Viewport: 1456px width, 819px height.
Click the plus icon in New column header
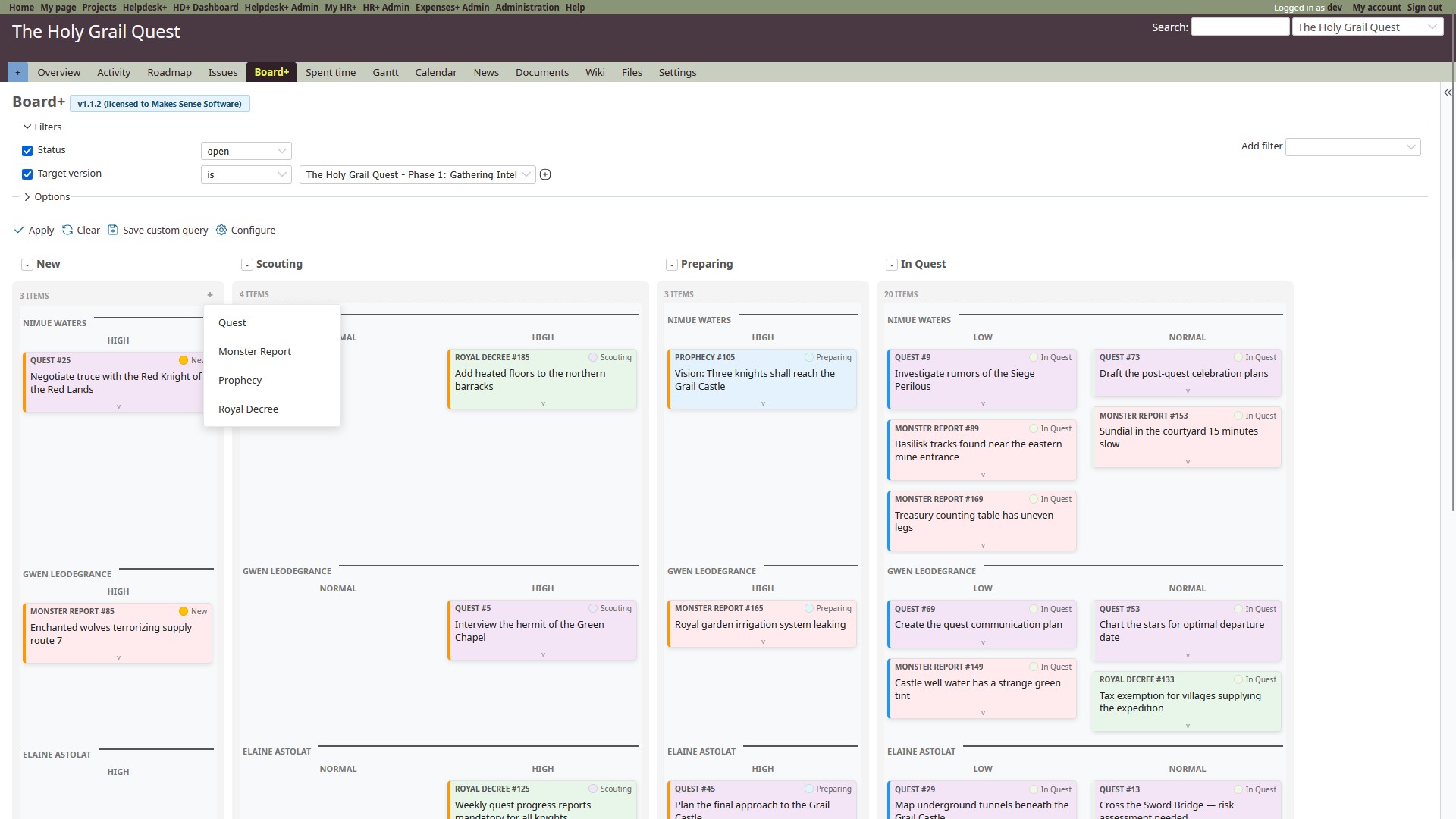[x=210, y=295]
